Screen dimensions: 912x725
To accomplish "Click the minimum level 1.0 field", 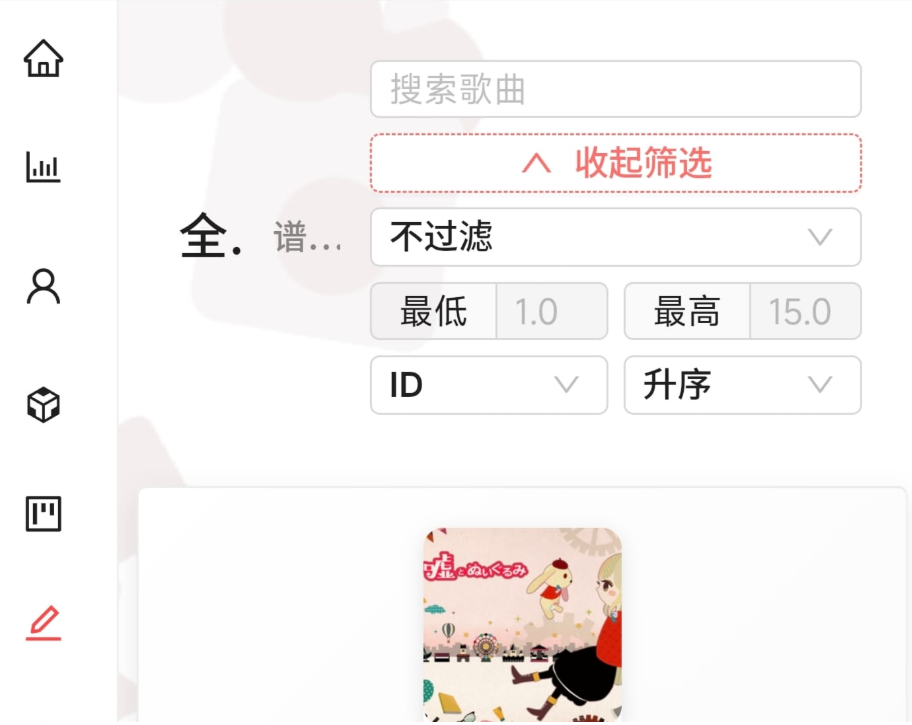I will coord(552,311).
